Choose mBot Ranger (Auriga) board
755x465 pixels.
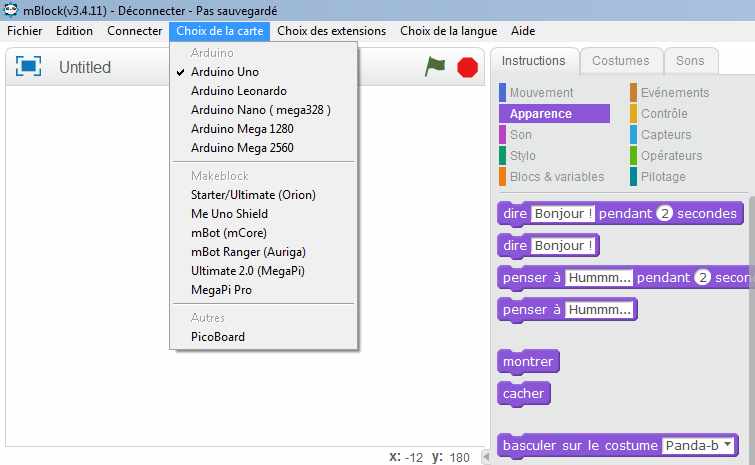pyautogui.click(x=263, y=252)
